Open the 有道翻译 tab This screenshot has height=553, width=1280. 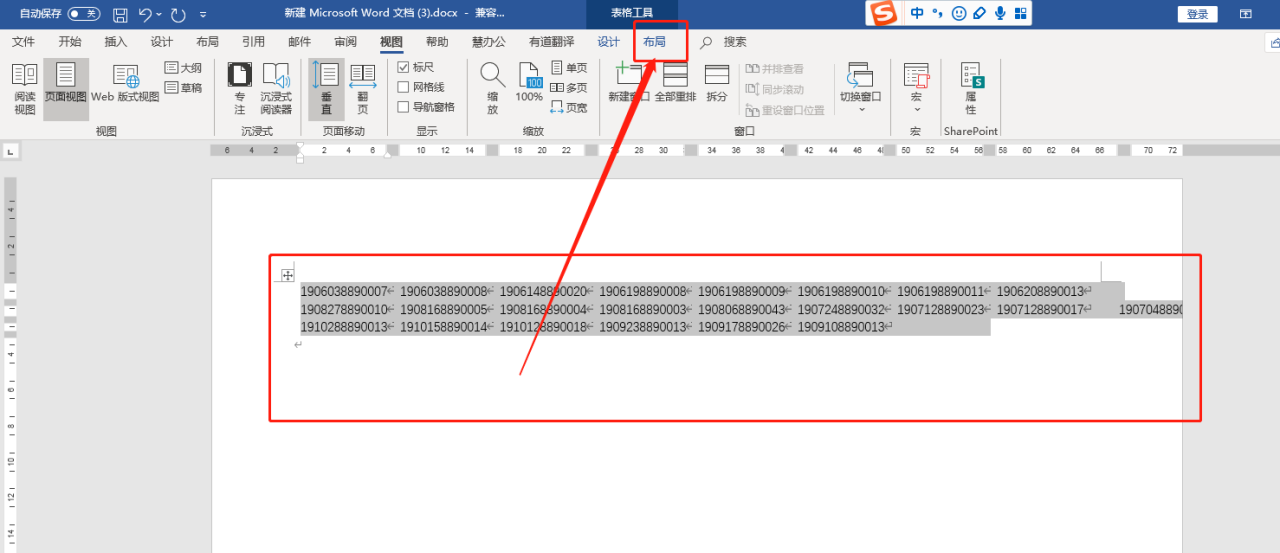pos(551,42)
